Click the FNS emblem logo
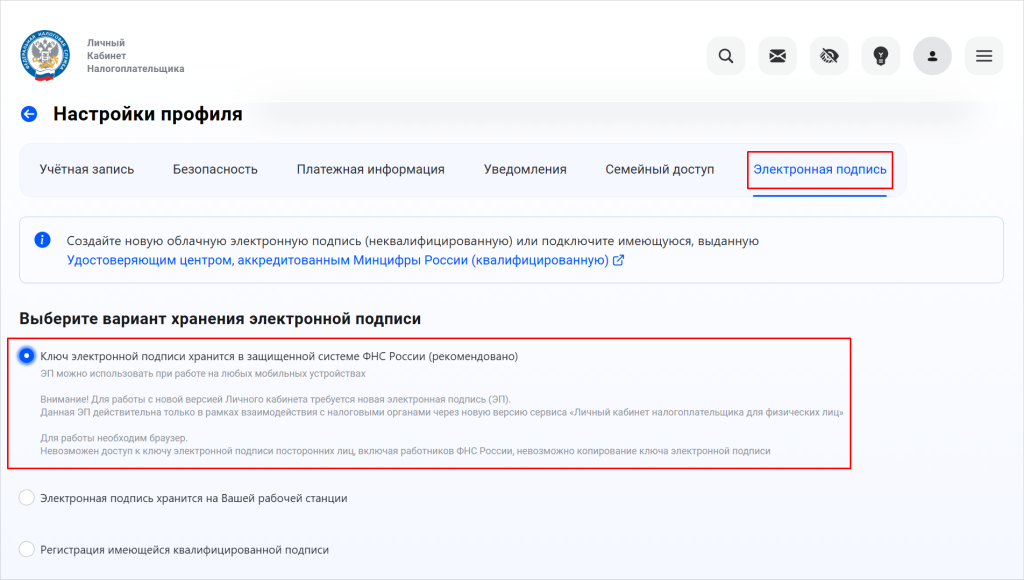 (x=45, y=56)
